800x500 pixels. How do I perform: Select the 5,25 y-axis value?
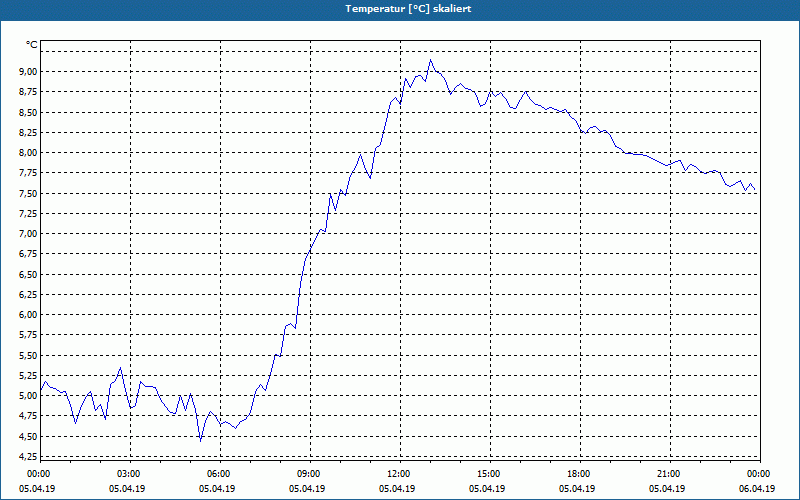tap(28, 376)
